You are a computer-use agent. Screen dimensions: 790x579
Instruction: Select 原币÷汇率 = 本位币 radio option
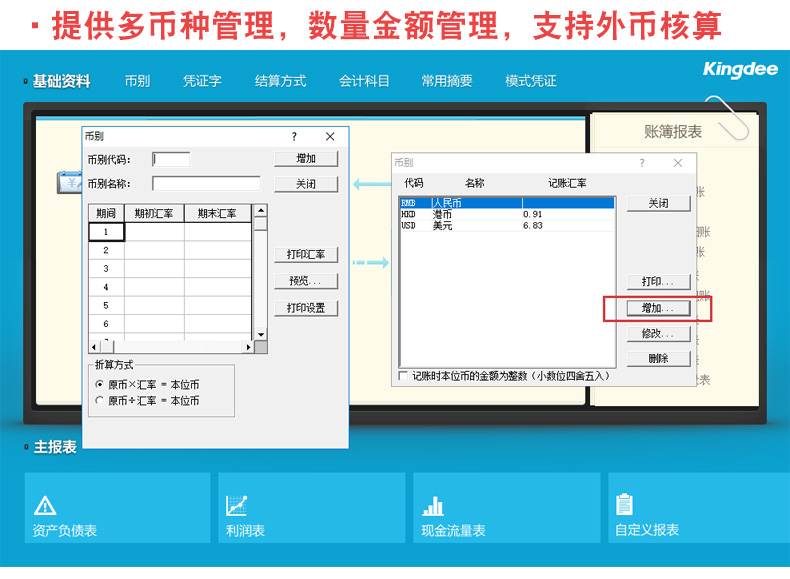[99, 400]
